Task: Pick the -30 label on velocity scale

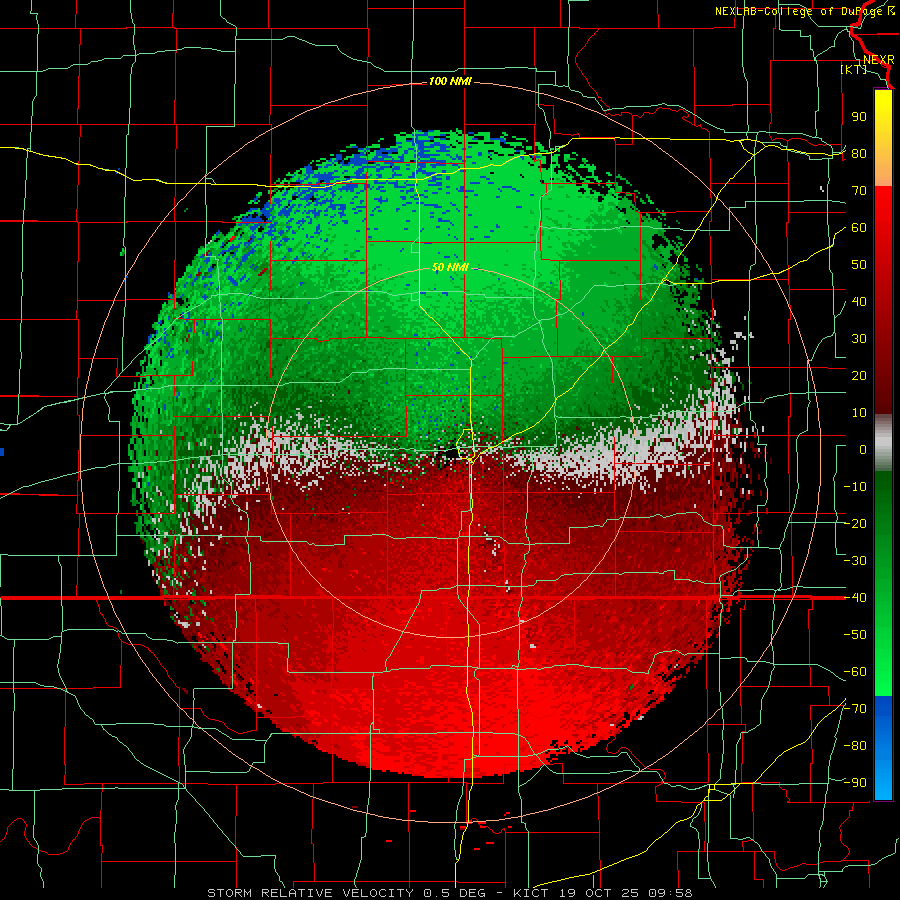Action: [855, 561]
